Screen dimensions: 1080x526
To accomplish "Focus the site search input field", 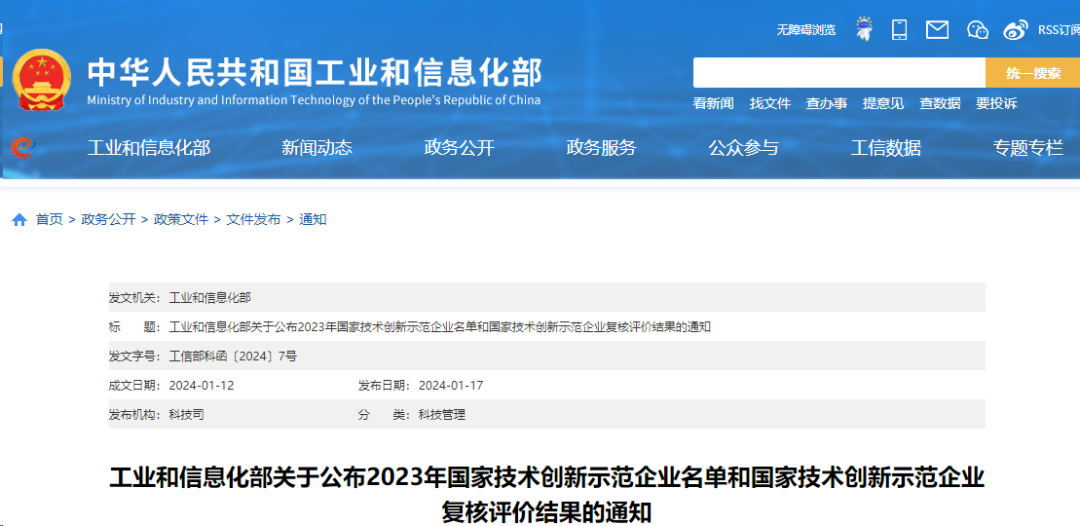I will [x=839, y=73].
